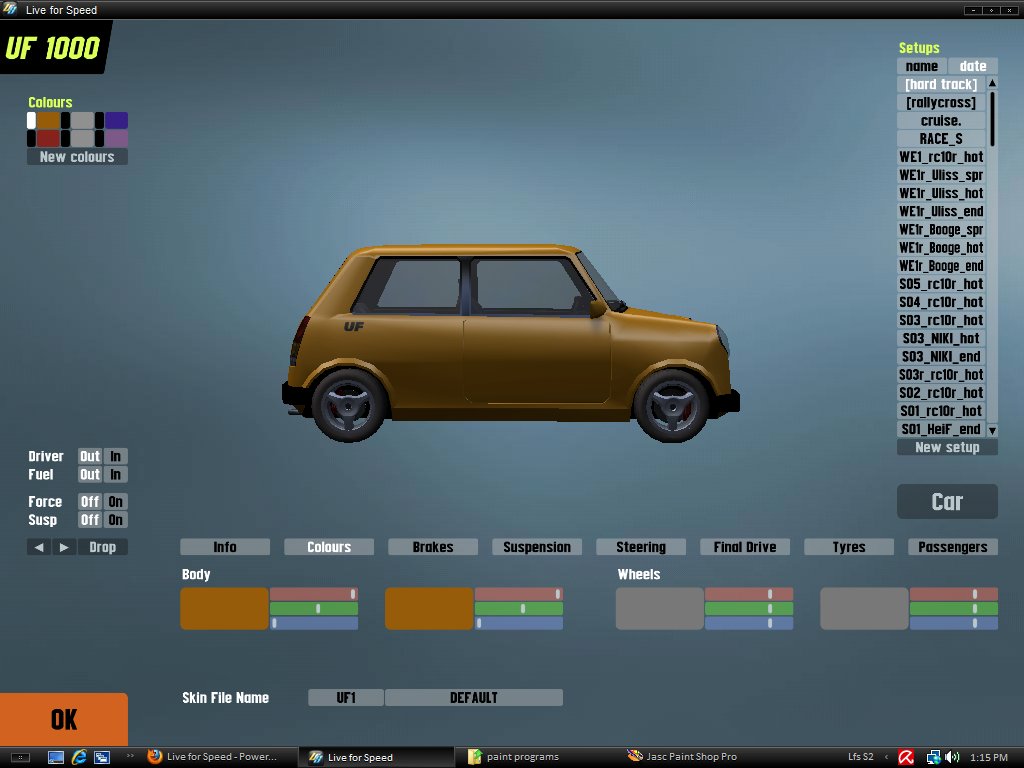Set Driver to Out
The image size is (1024, 768).
coord(90,456)
